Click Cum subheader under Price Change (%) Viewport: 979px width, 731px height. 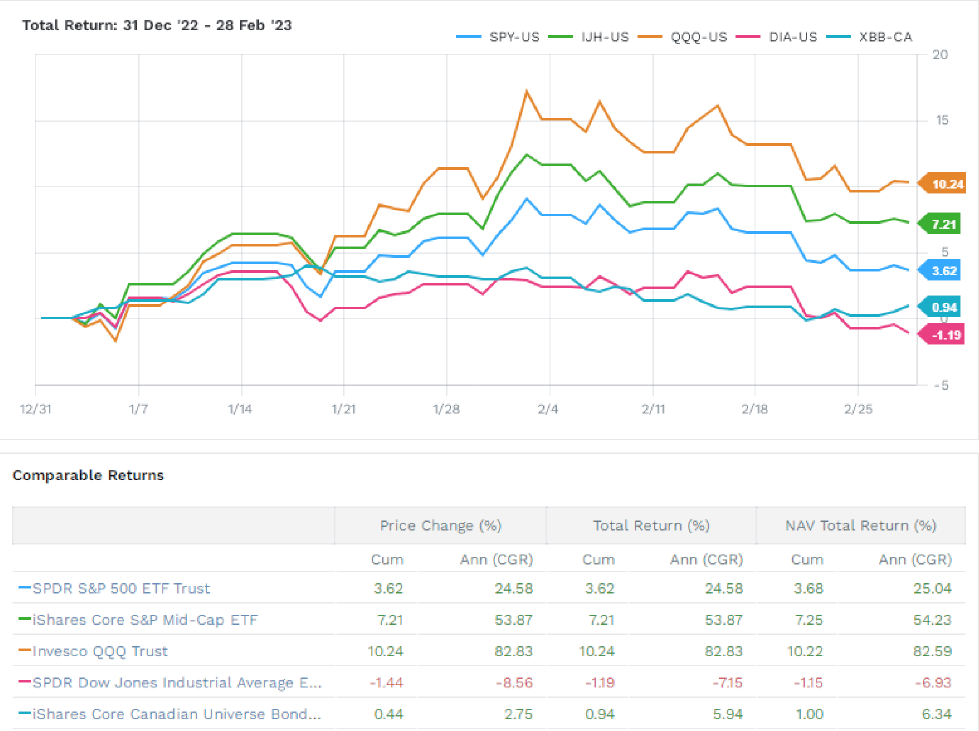pos(387,559)
